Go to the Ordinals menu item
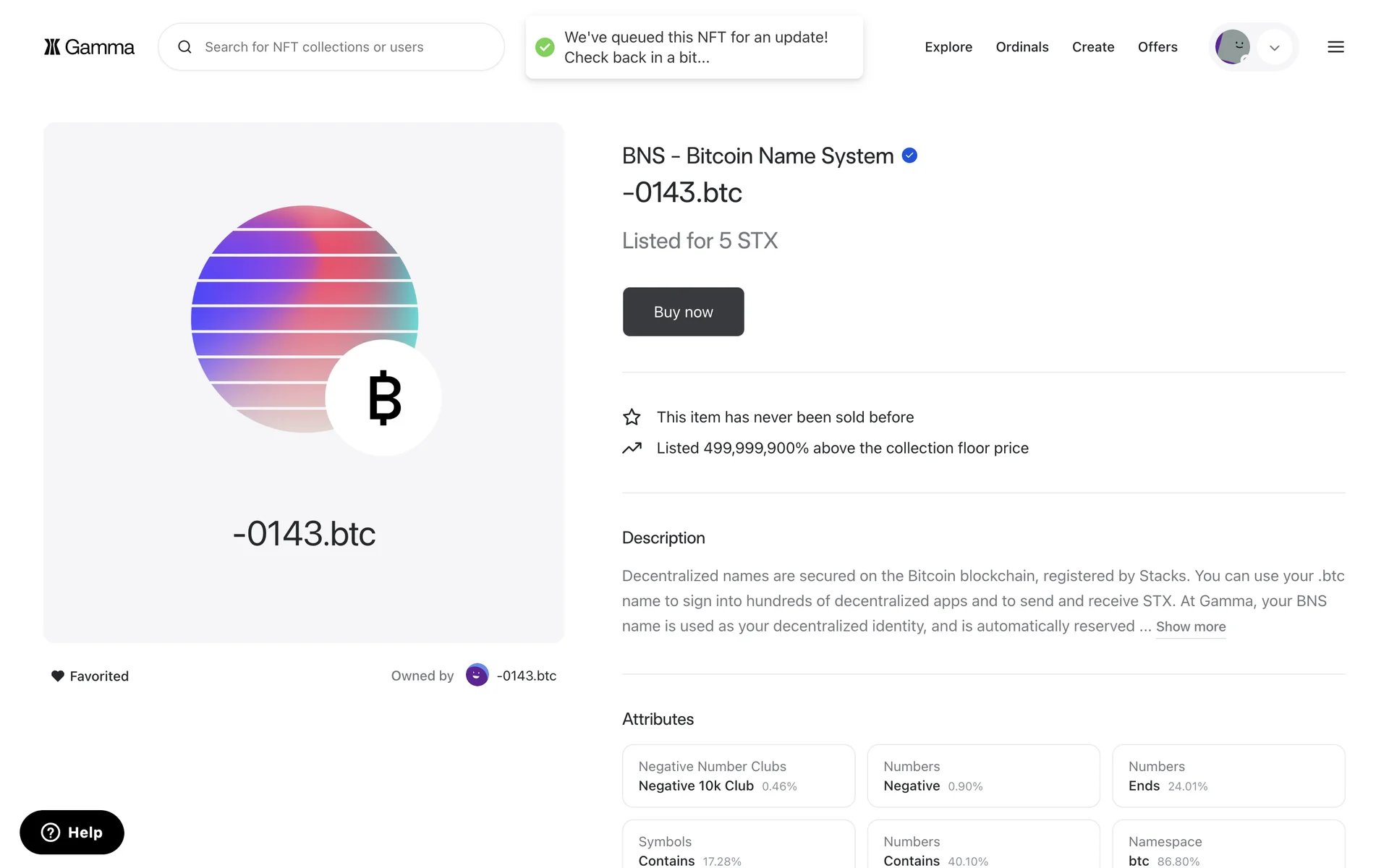This screenshot has height=868, width=1389. (1021, 47)
